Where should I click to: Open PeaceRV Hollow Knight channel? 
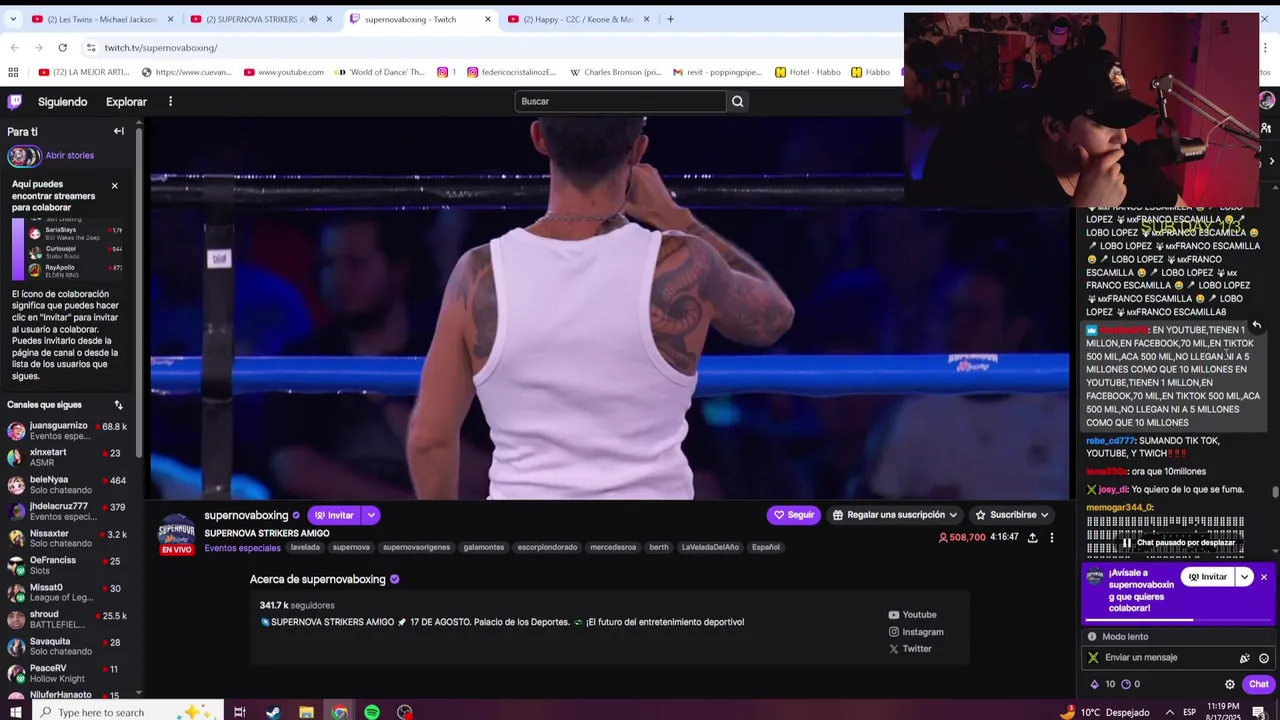[70, 674]
